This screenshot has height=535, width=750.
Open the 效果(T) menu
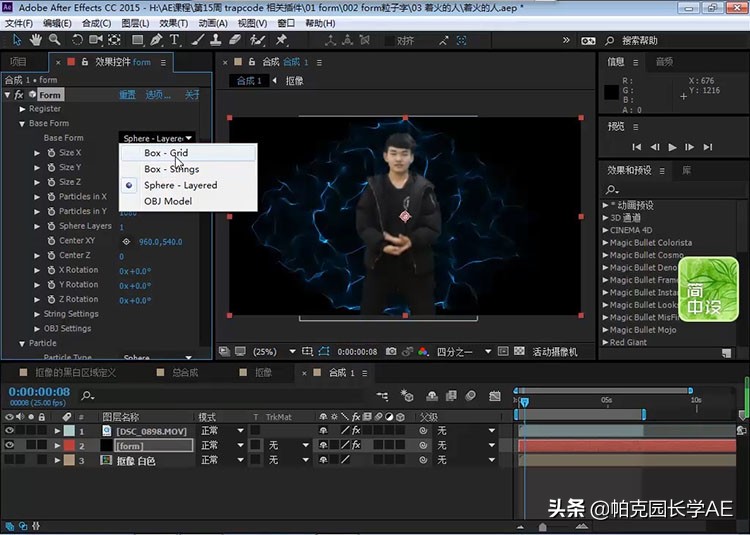click(174, 23)
